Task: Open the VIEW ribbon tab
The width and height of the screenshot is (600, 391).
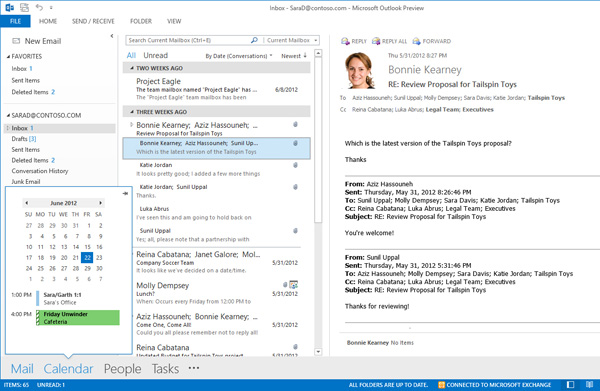Action: [x=174, y=21]
